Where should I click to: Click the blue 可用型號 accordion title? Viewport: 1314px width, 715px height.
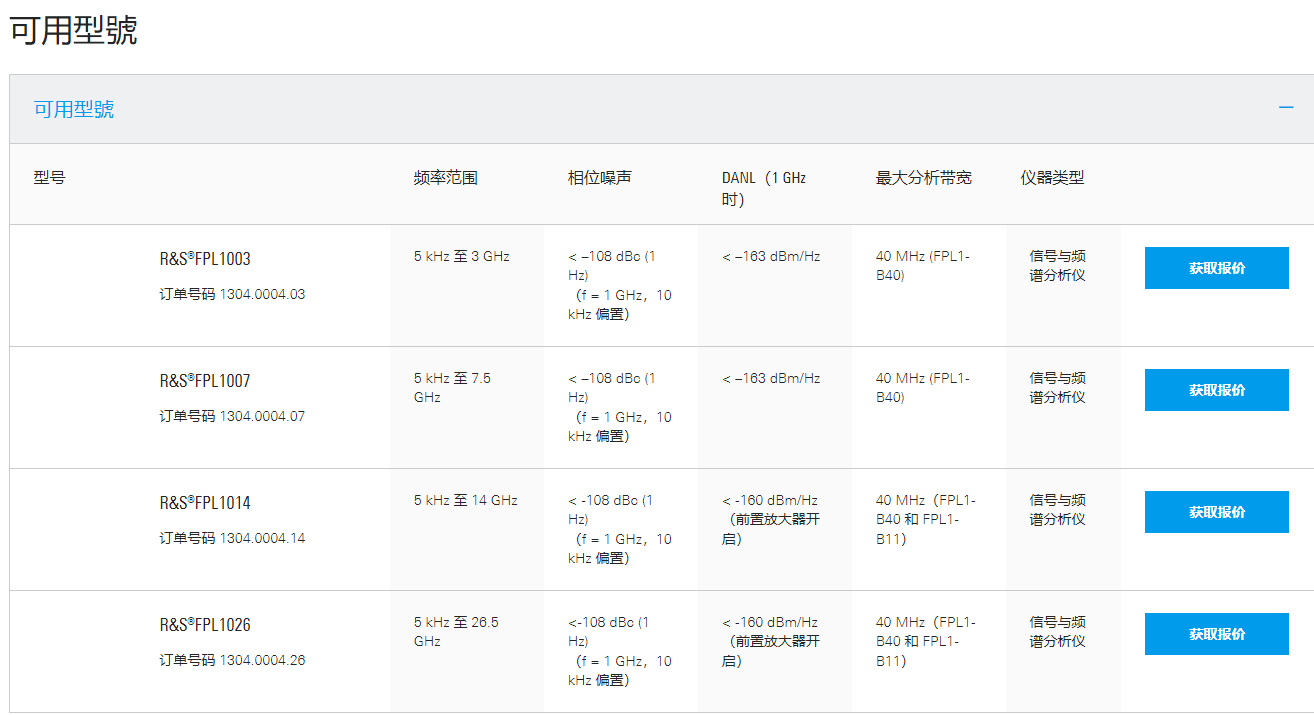point(74,109)
